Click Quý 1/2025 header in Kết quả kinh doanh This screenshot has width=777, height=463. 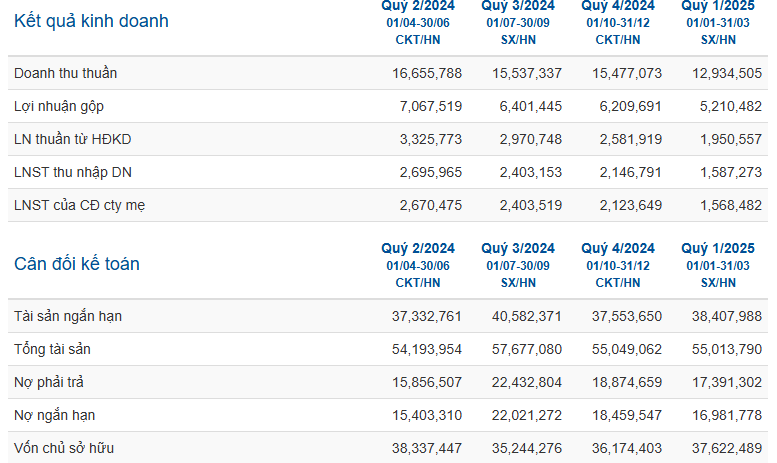(x=718, y=6)
